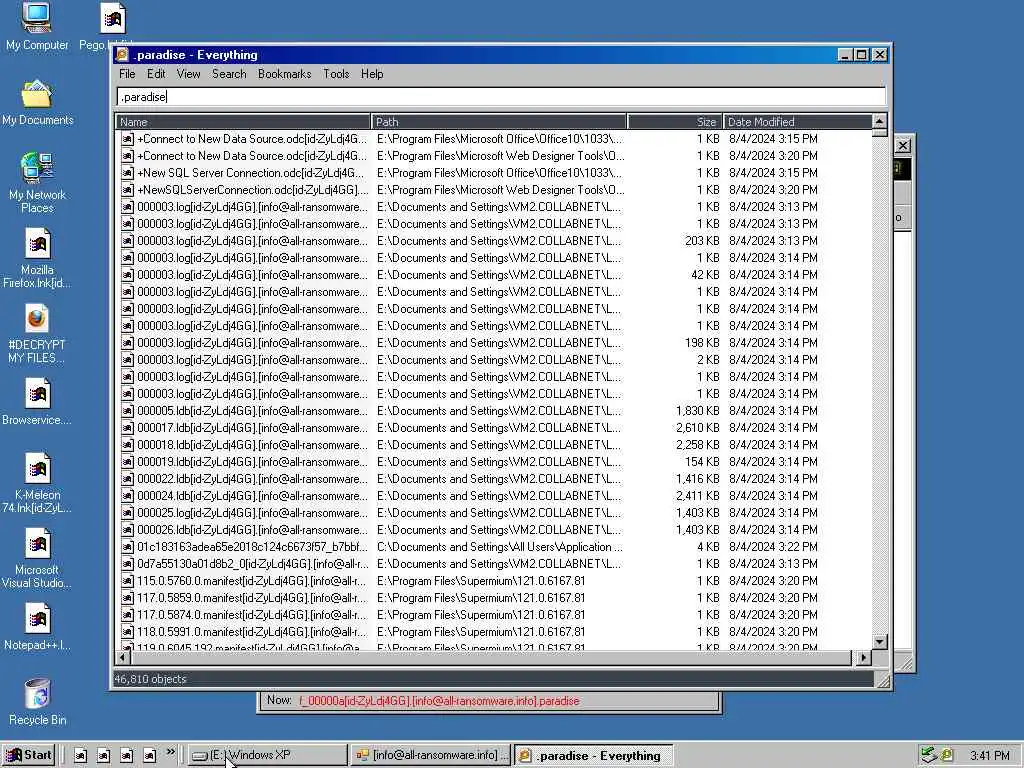Viewport: 1024px width, 768px height.
Task: Click the 203 KB size cell
Action: coord(702,241)
